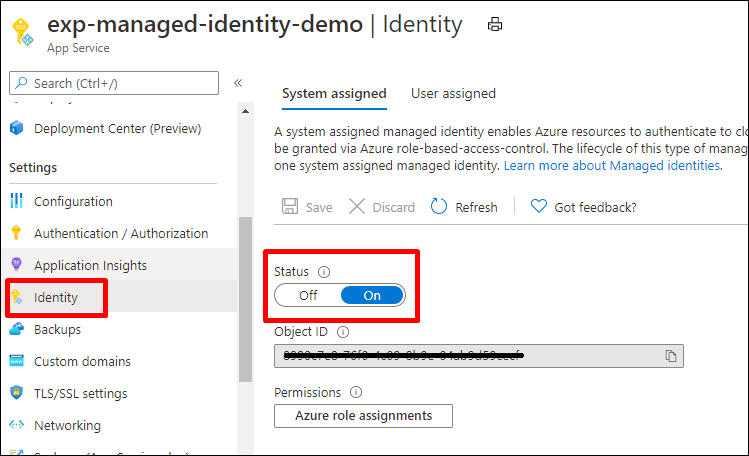Click the magnifier icon in the search box
The height and width of the screenshot is (456, 749).
click(21, 83)
